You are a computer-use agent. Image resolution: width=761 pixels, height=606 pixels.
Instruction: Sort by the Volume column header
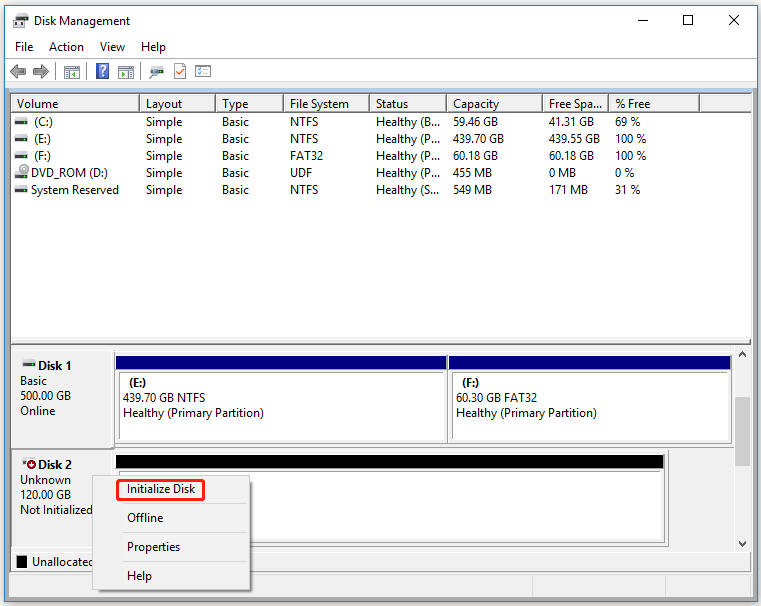pyautogui.click(x=75, y=104)
